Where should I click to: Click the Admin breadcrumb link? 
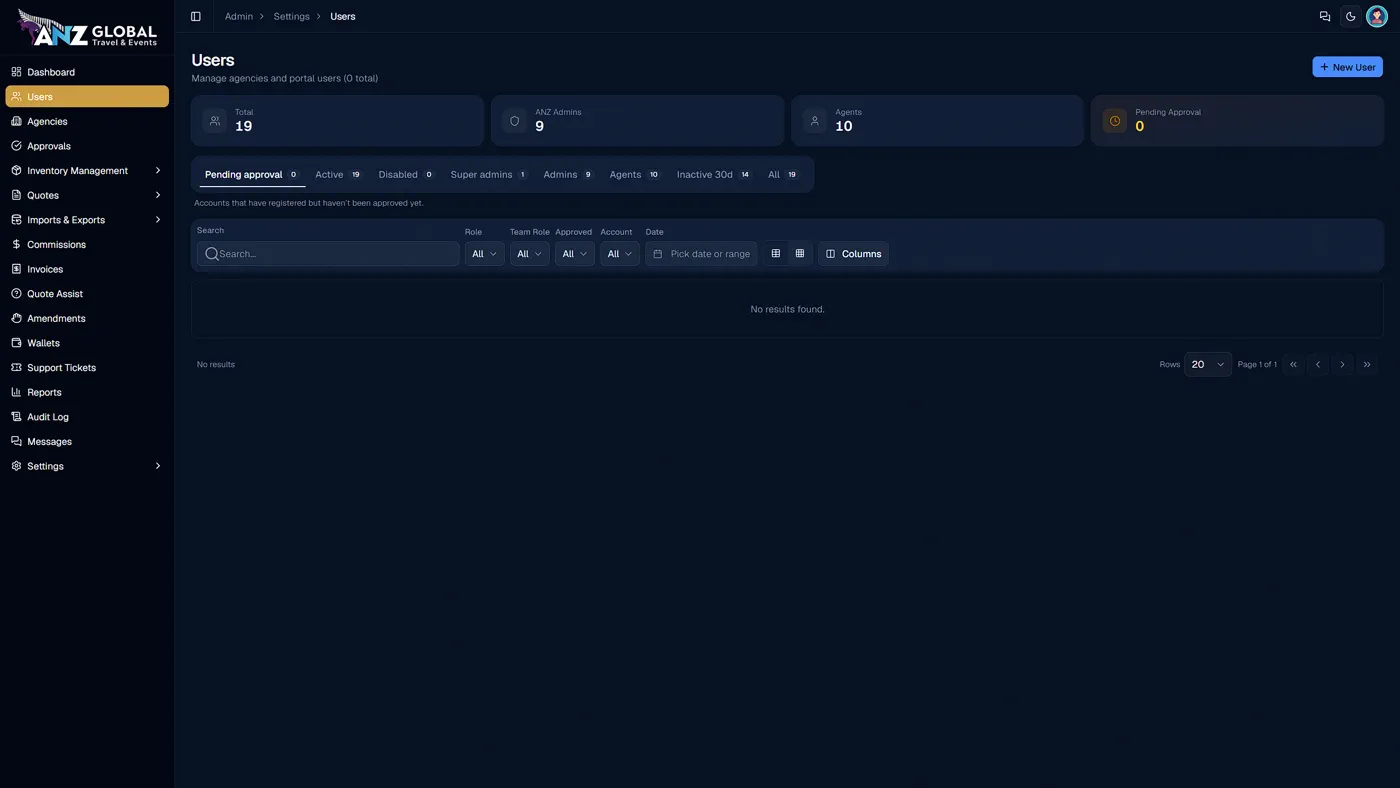coord(239,16)
